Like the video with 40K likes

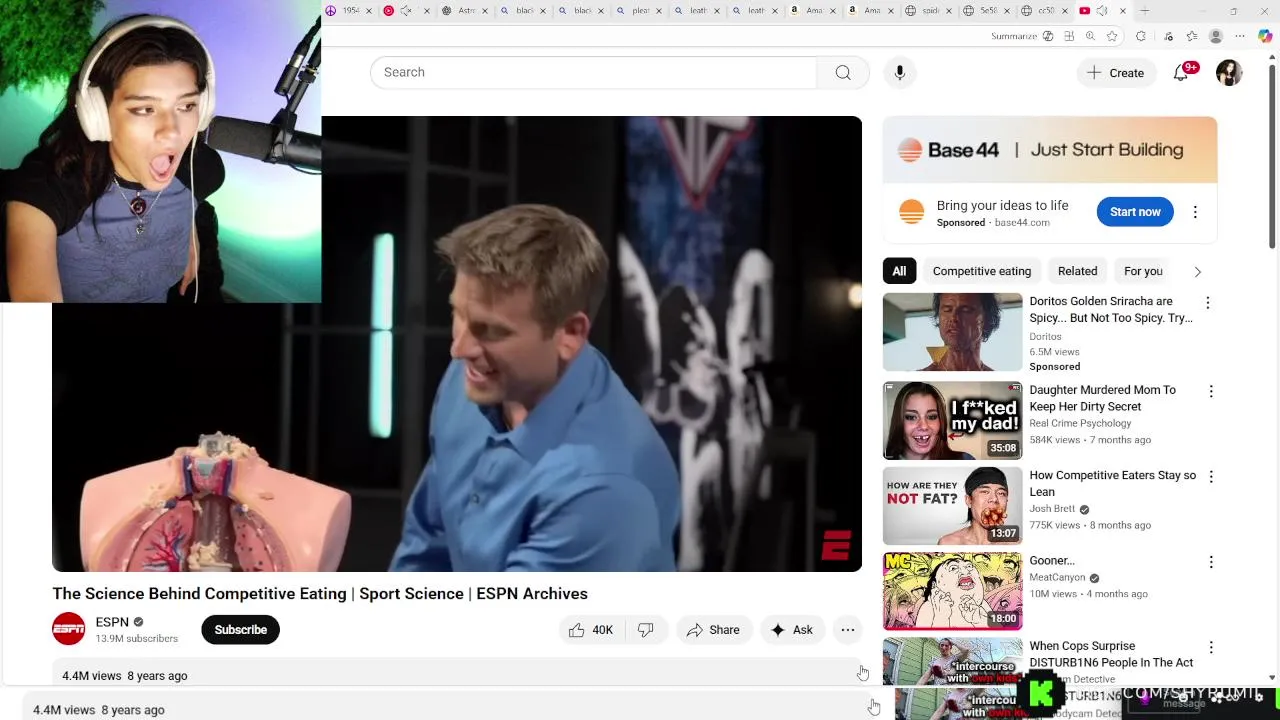click(x=590, y=630)
